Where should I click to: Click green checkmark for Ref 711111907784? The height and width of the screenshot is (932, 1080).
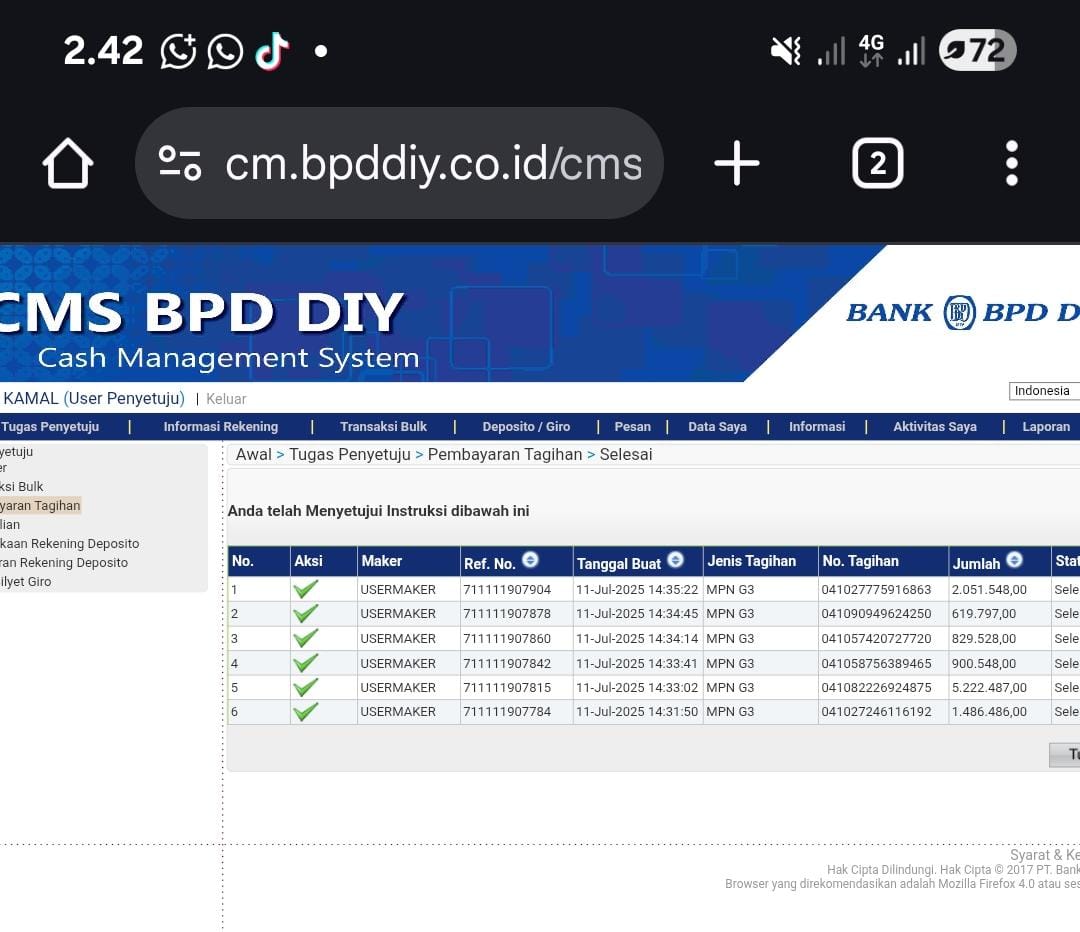(x=305, y=712)
